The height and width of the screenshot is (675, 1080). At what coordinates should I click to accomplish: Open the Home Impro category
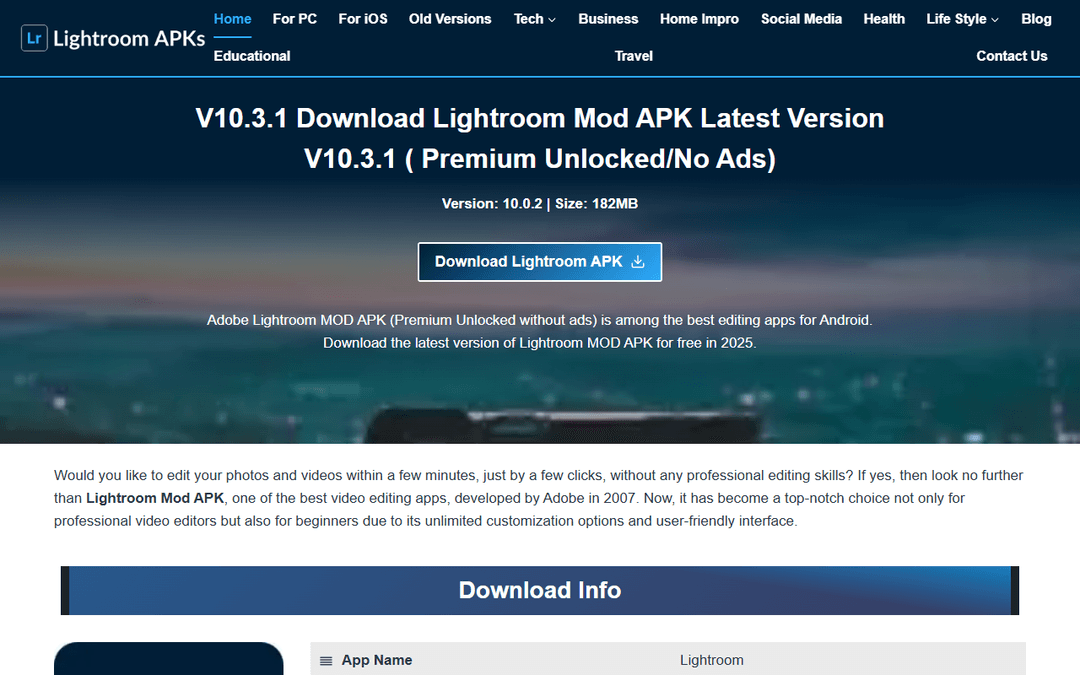(699, 19)
